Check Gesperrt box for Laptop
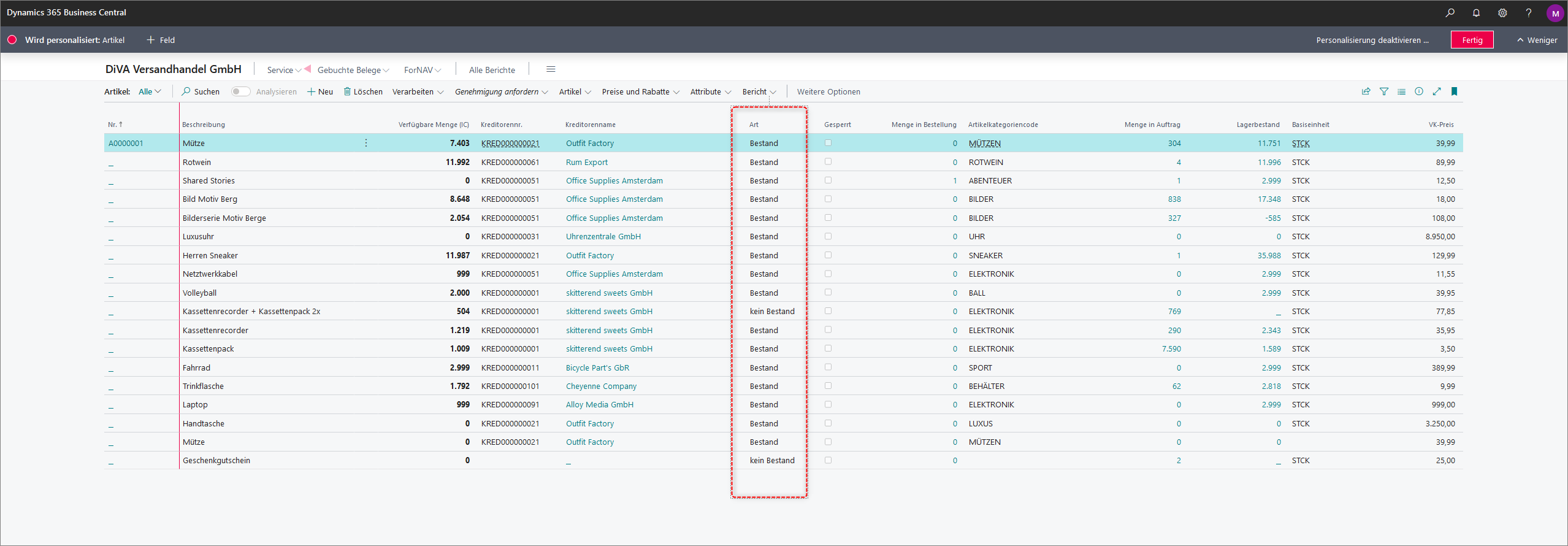The image size is (1568, 546). [828, 404]
